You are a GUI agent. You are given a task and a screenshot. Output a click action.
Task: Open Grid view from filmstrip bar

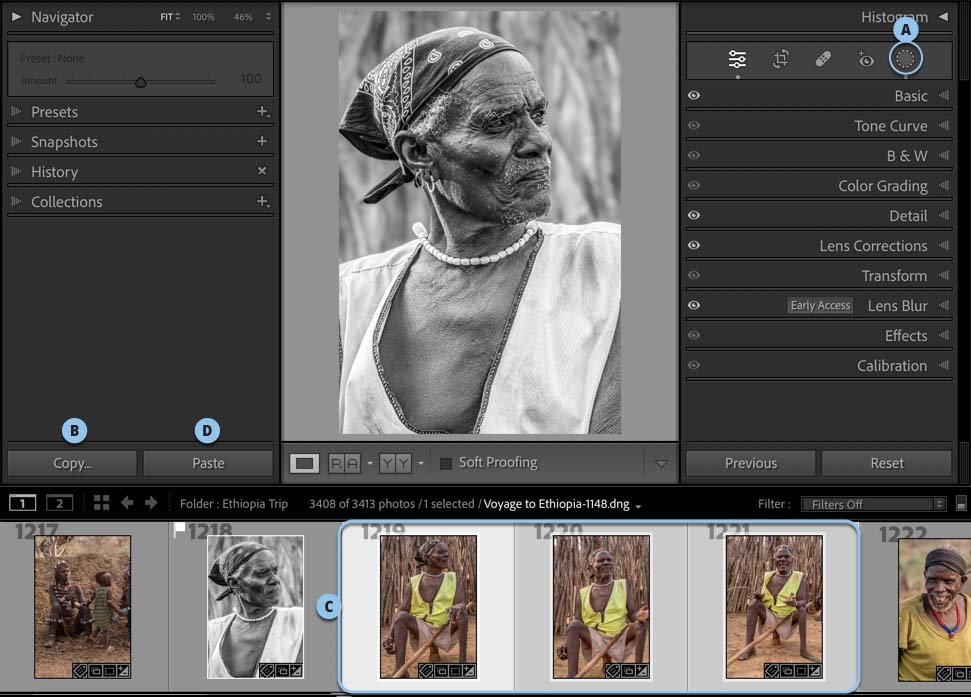click(102, 503)
